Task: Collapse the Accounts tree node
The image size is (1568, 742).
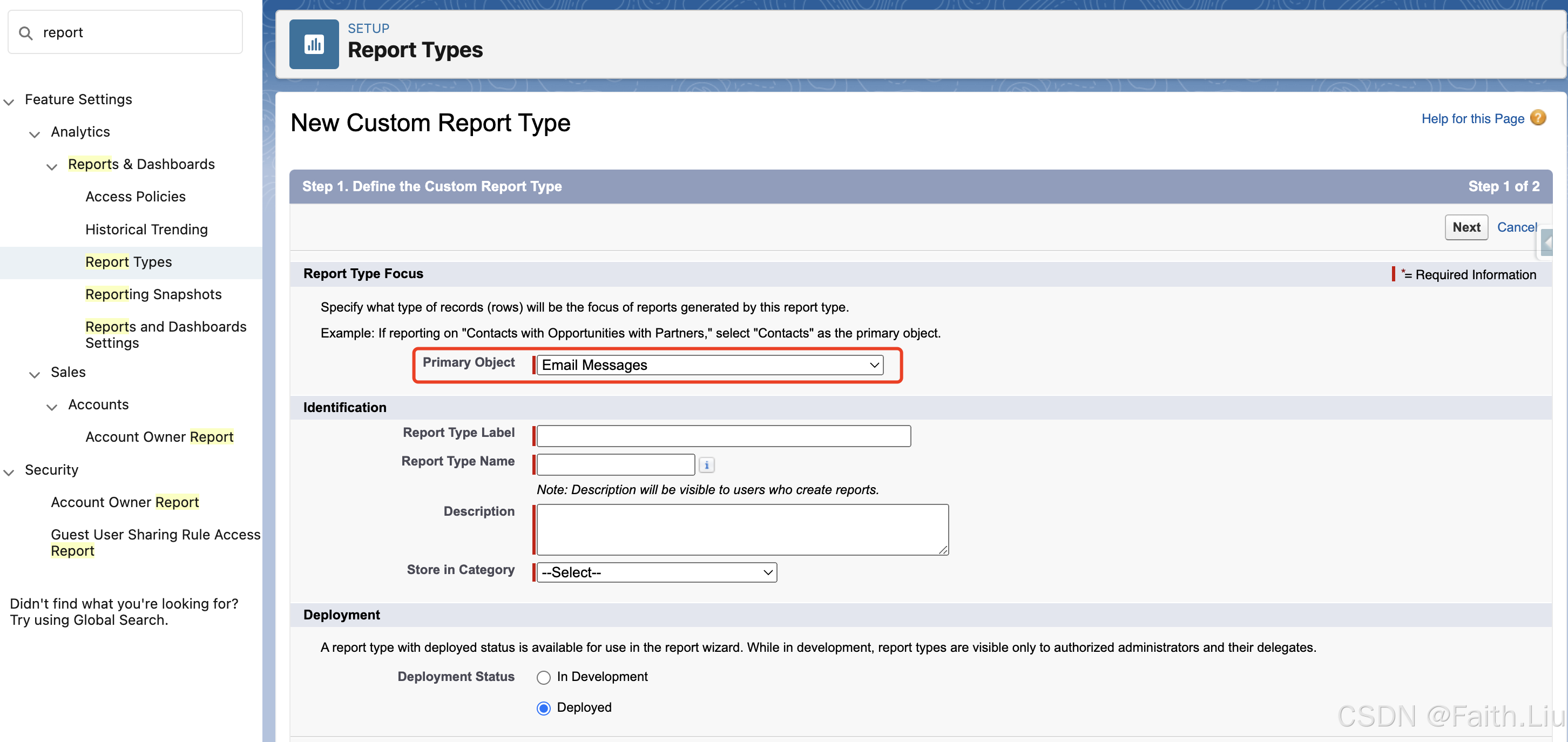Action: (52, 407)
